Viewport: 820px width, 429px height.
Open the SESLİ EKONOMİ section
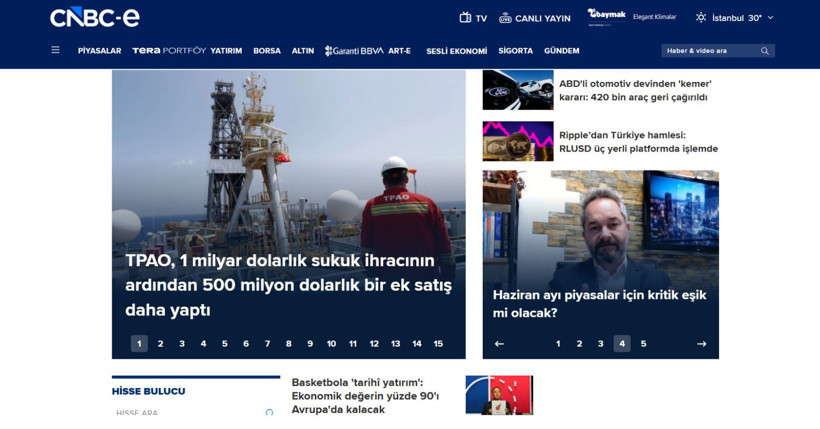pos(457,51)
